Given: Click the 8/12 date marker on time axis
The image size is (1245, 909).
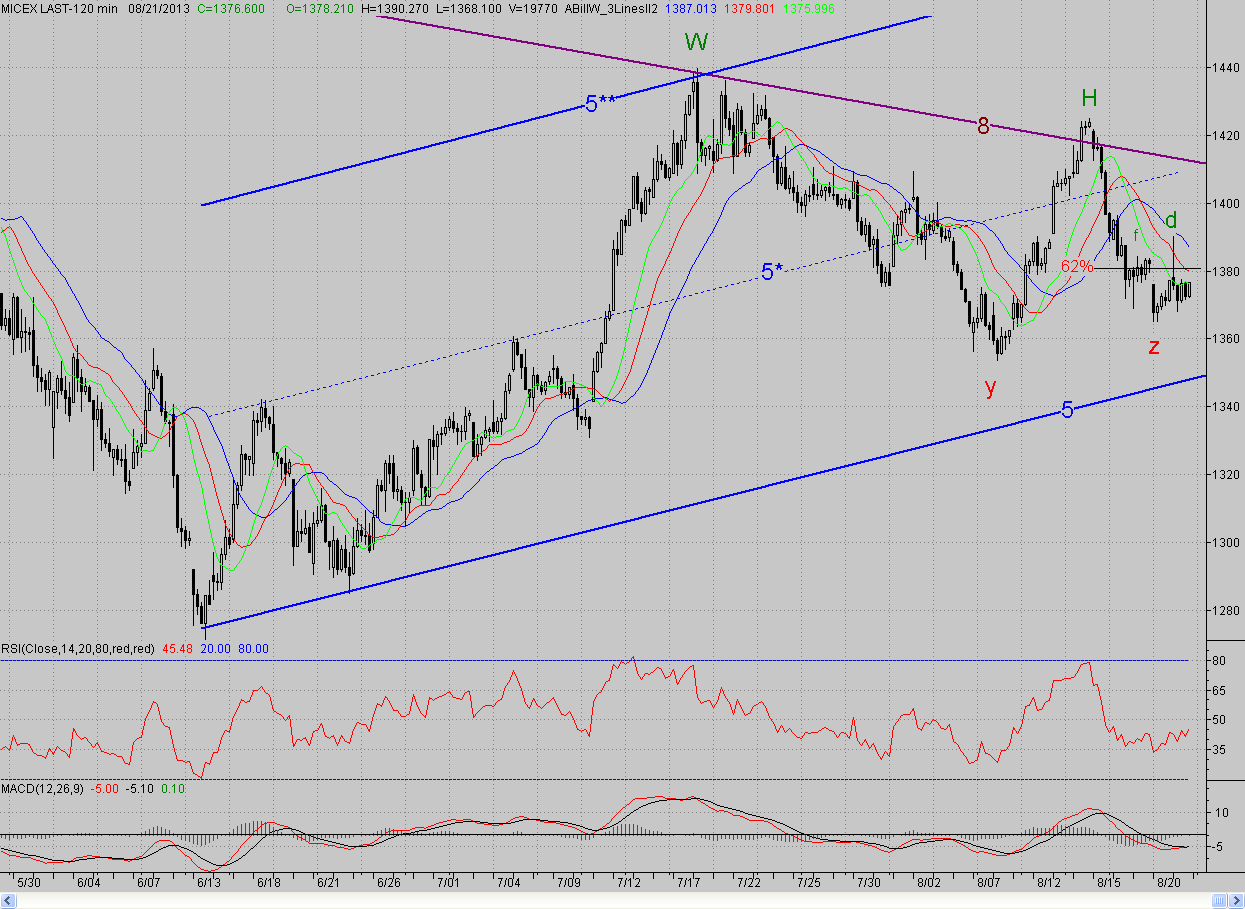Looking at the screenshot, I should [x=1048, y=884].
